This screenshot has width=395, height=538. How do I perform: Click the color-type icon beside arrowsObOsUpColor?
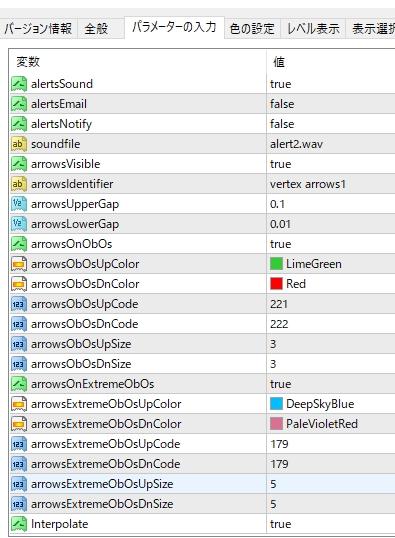(19, 264)
